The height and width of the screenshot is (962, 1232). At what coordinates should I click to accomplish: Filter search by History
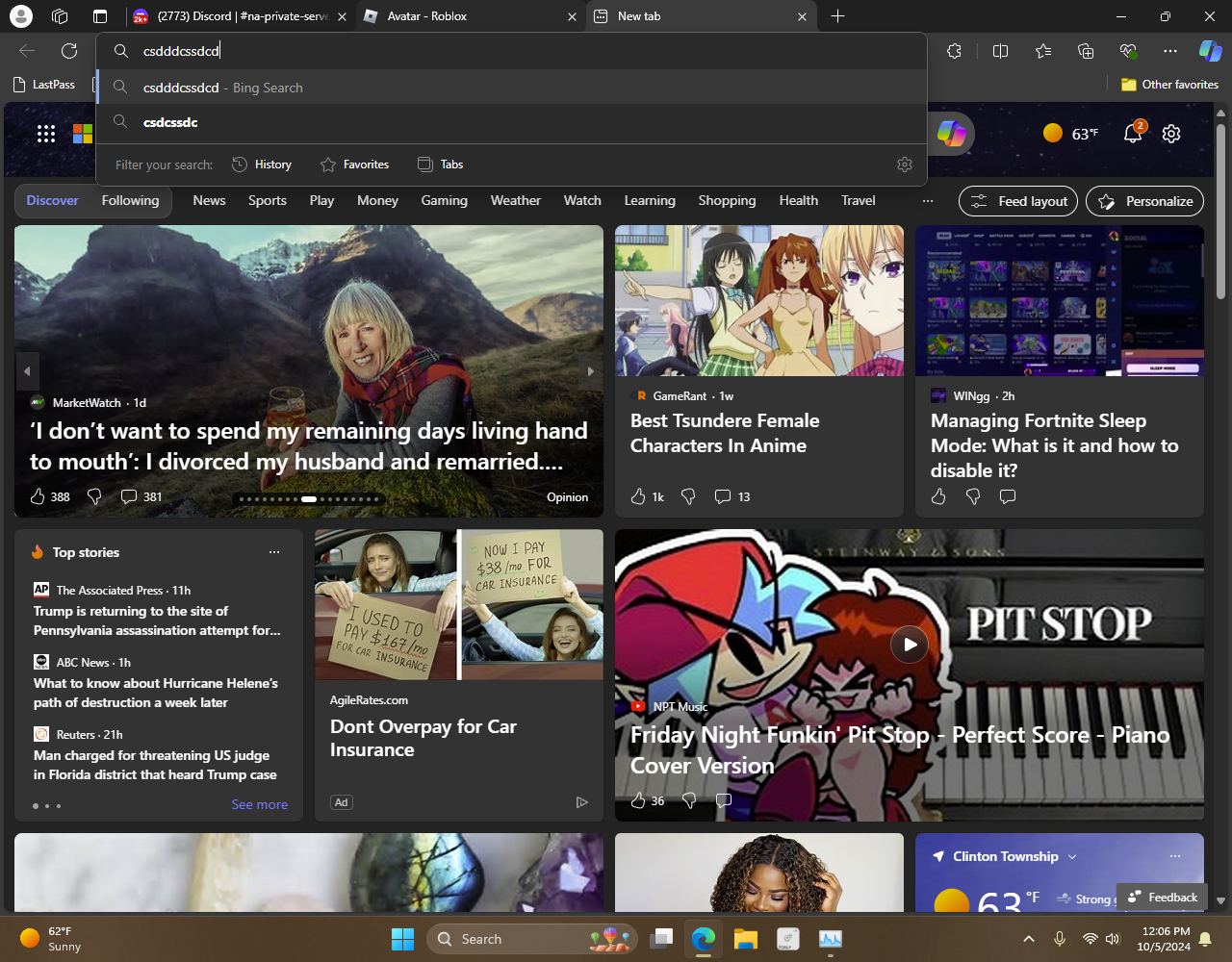click(262, 165)
